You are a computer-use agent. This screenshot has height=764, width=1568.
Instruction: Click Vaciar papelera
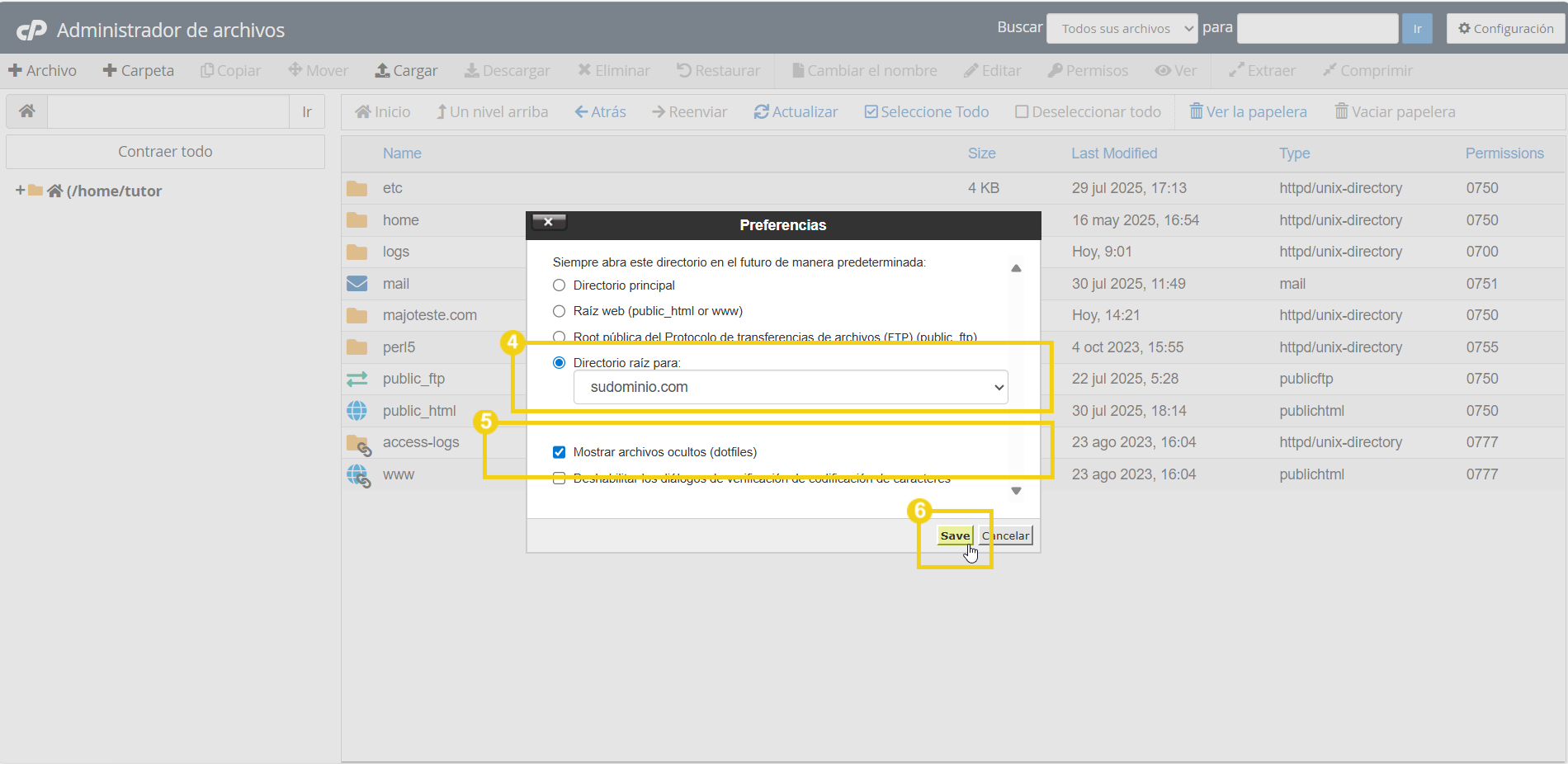point(1395,112)
